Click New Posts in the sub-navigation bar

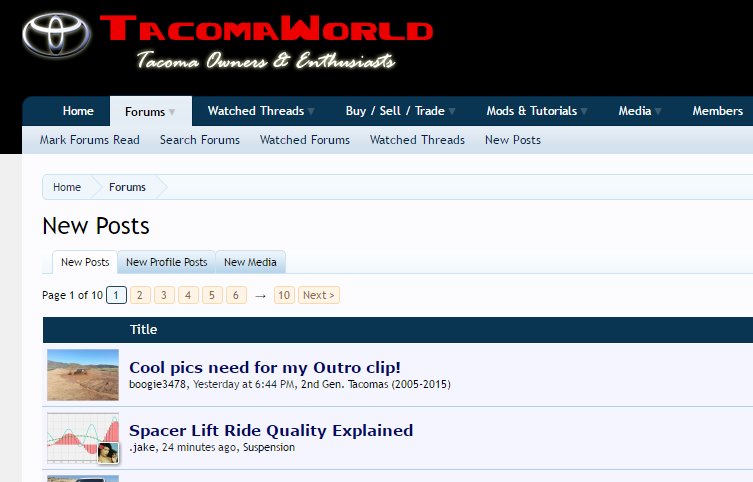513,140
